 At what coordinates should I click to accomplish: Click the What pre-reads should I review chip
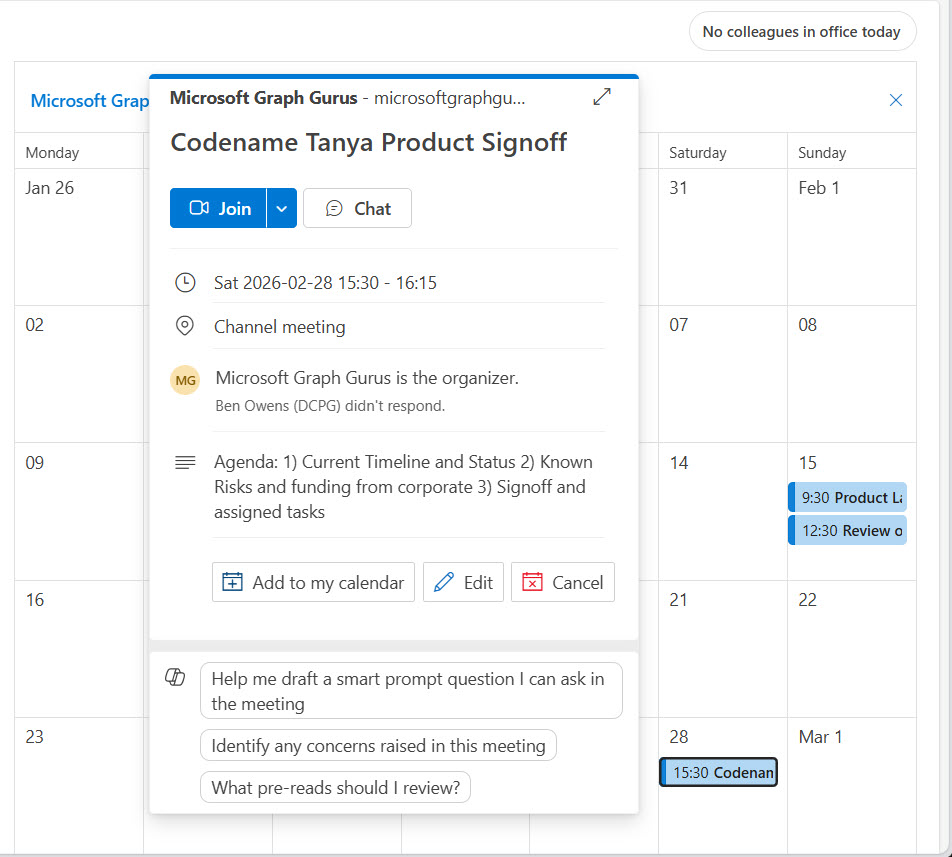[335, 787]
